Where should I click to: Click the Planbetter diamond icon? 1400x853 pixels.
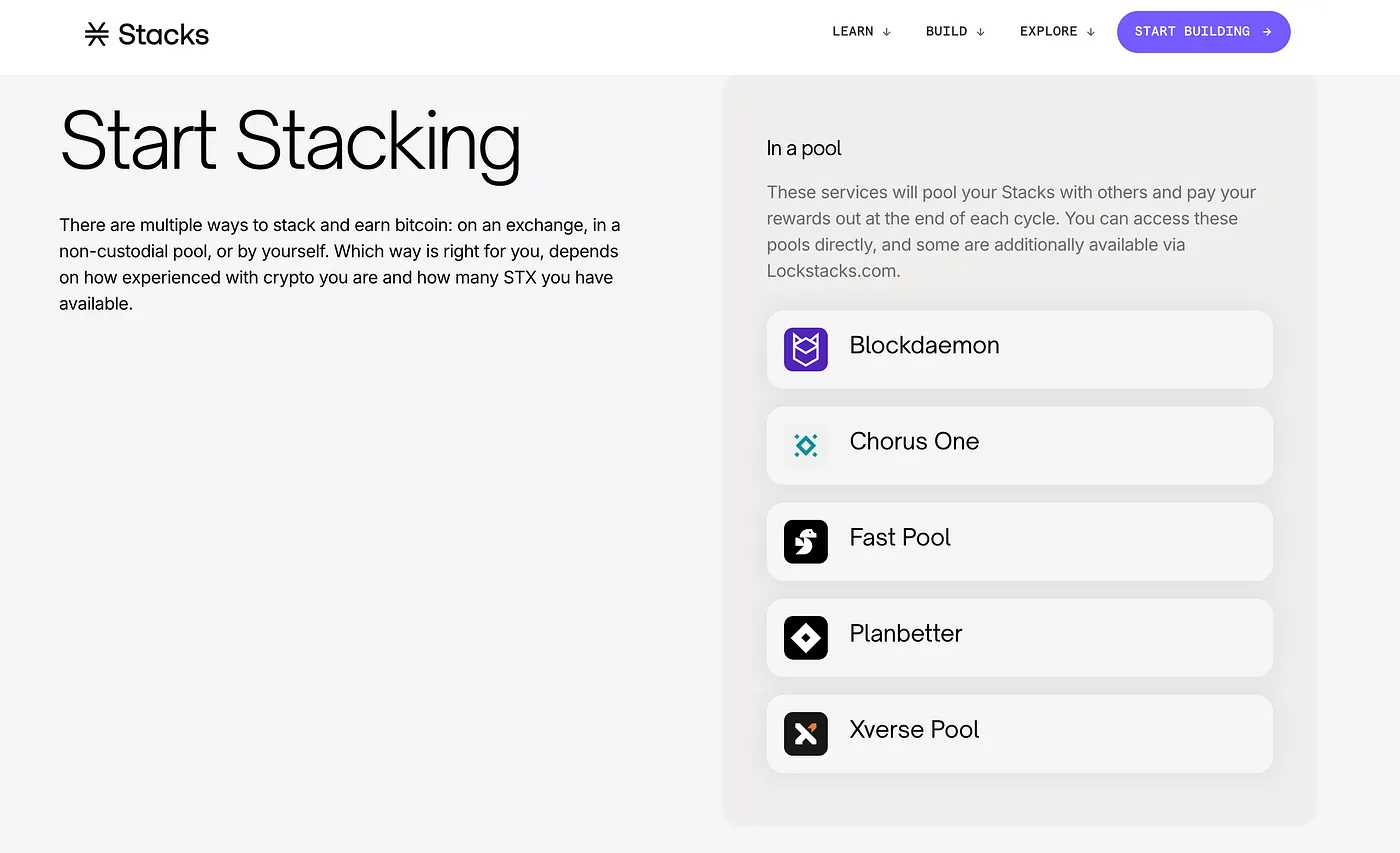point(806,637)
